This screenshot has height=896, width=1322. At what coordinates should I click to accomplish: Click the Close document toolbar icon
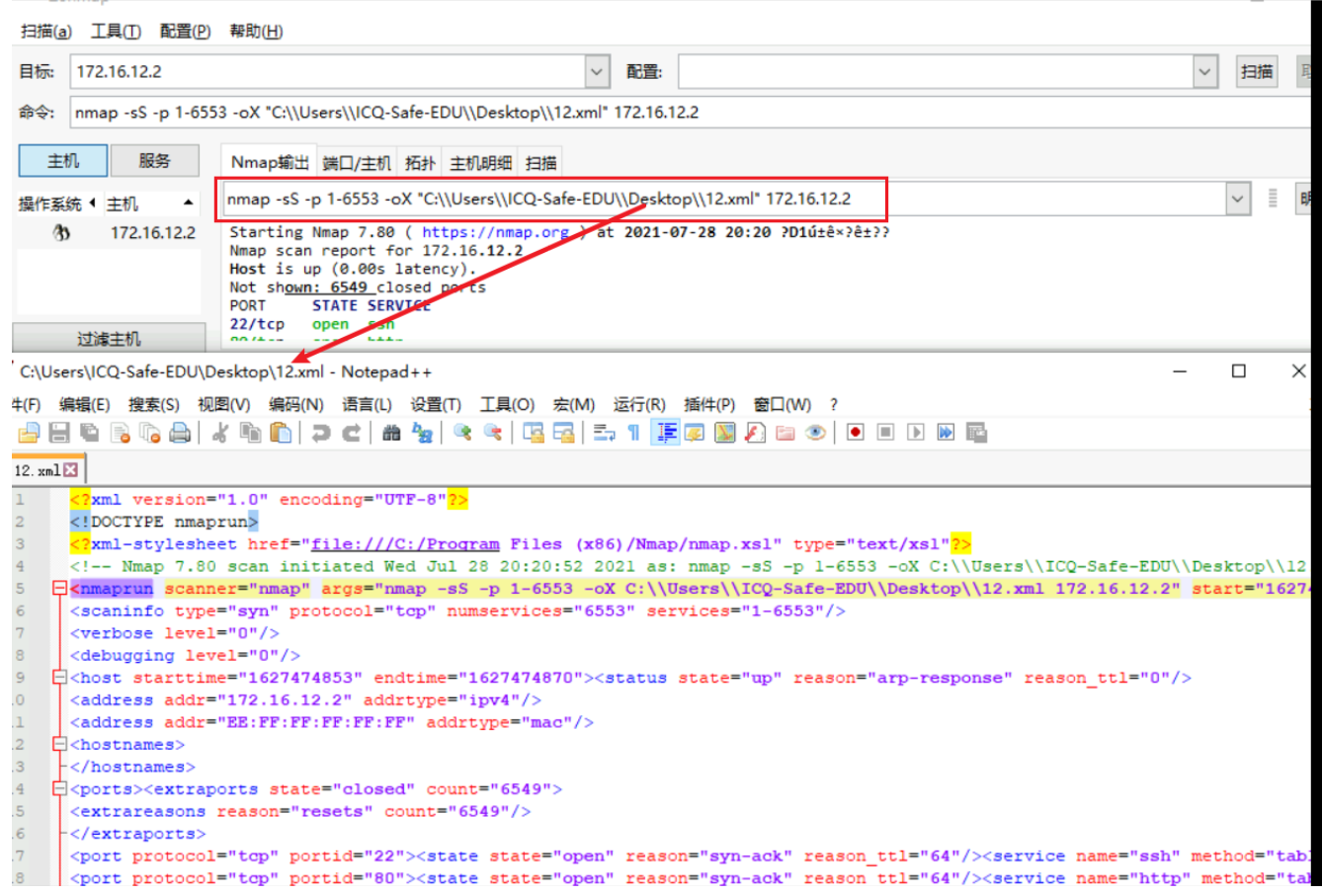[121, 433]
